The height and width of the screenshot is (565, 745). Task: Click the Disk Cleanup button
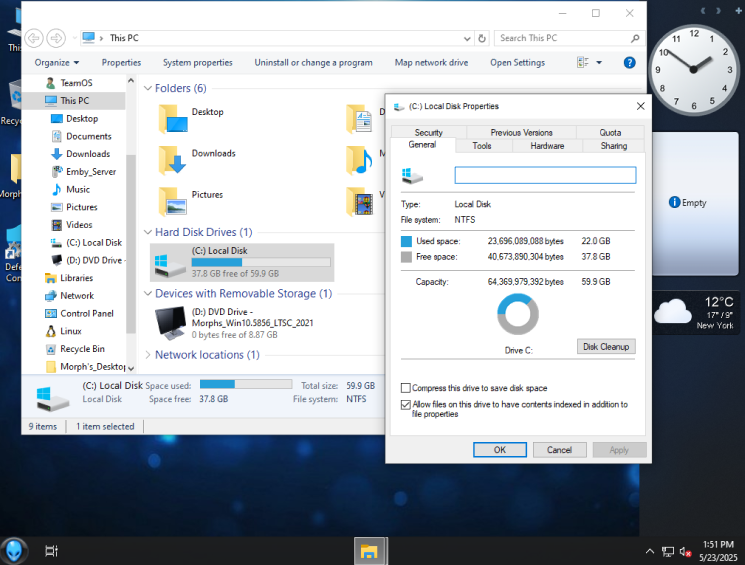click(x=606, y=347)
